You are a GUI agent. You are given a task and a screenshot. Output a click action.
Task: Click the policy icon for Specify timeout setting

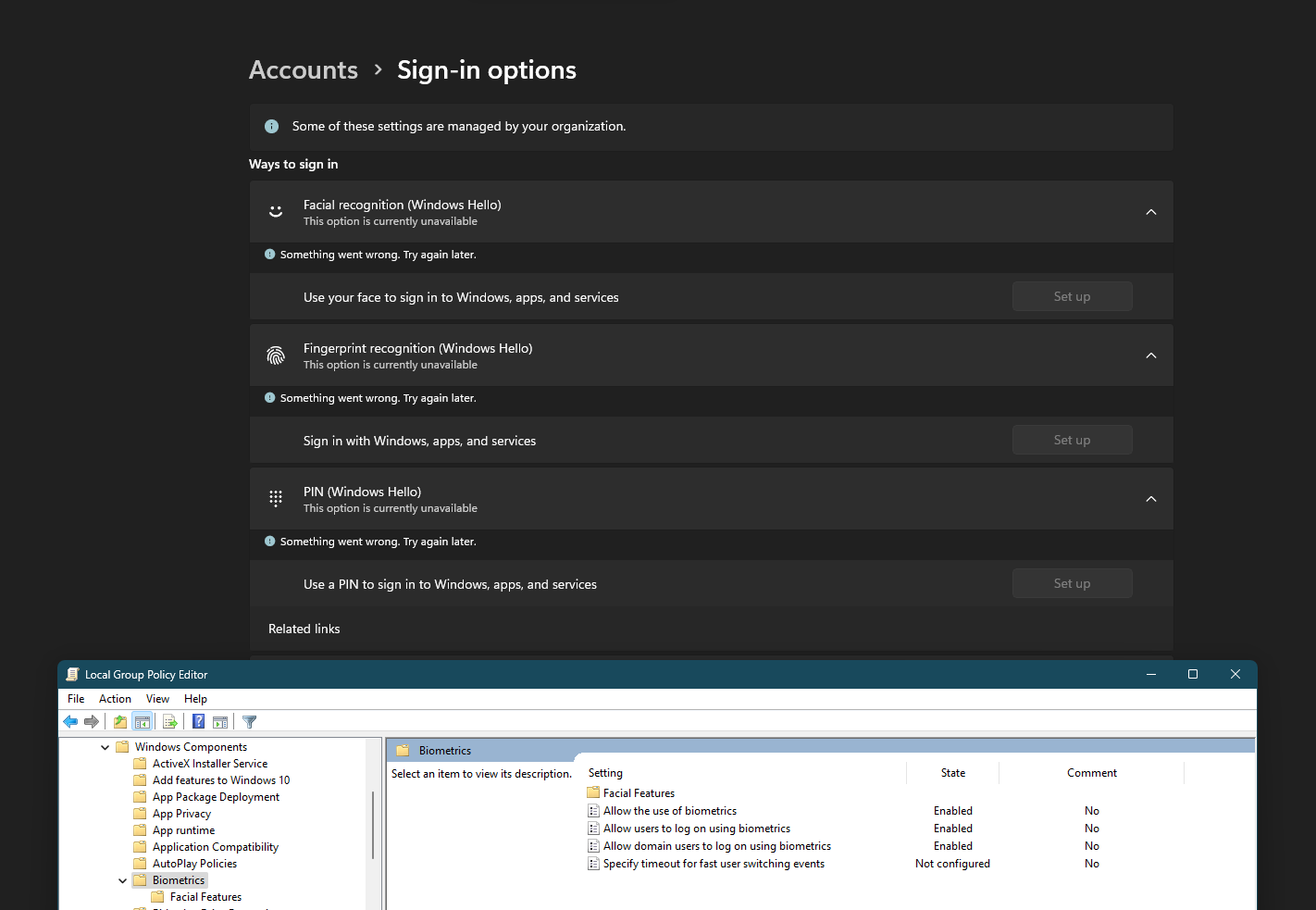tap(594, 864)
